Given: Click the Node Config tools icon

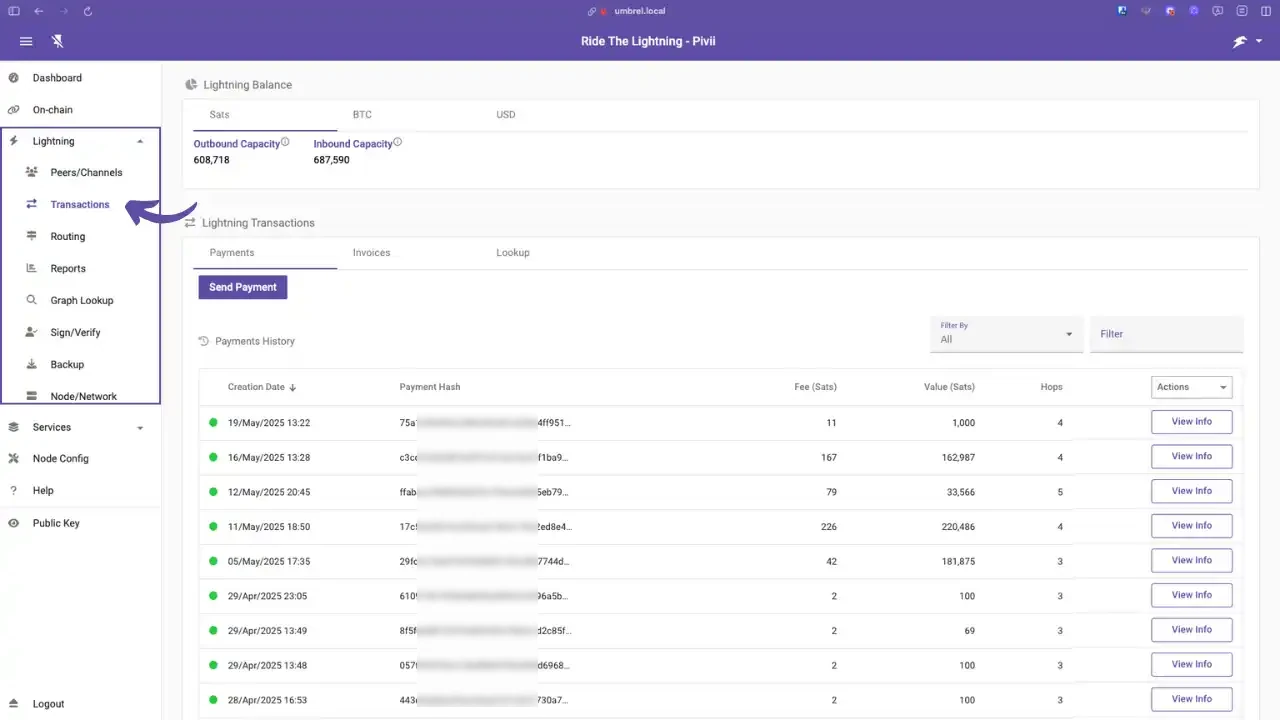Looking at the screenshot, I should click(x=13, y=459).
